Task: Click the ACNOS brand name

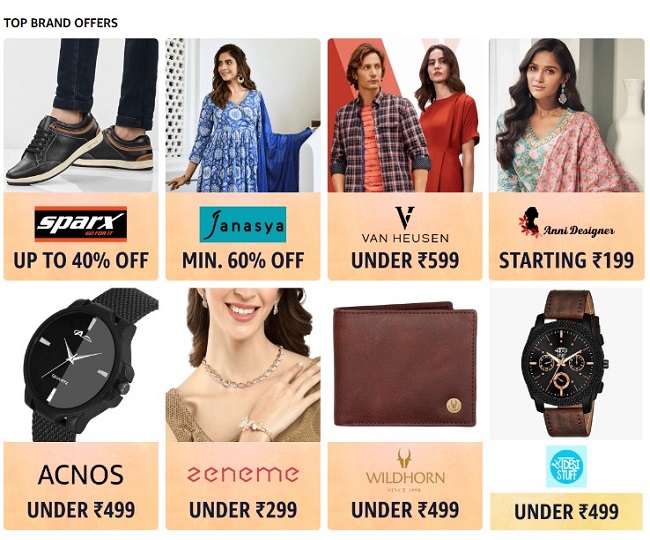Action: tap(81, 475)
